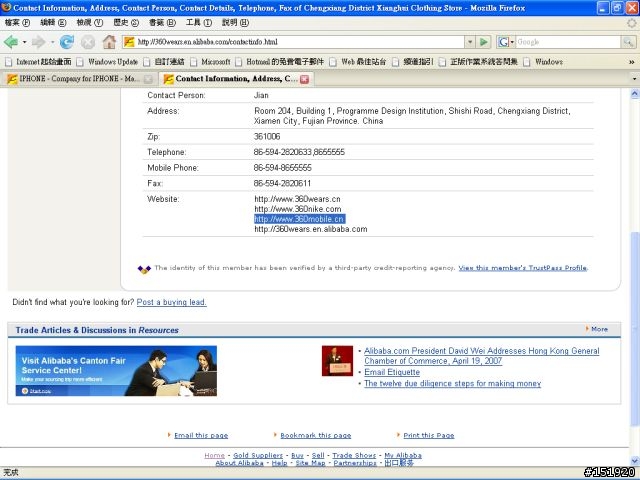
Task: Click the Print this Page link
Action: [x=429, y=436]
